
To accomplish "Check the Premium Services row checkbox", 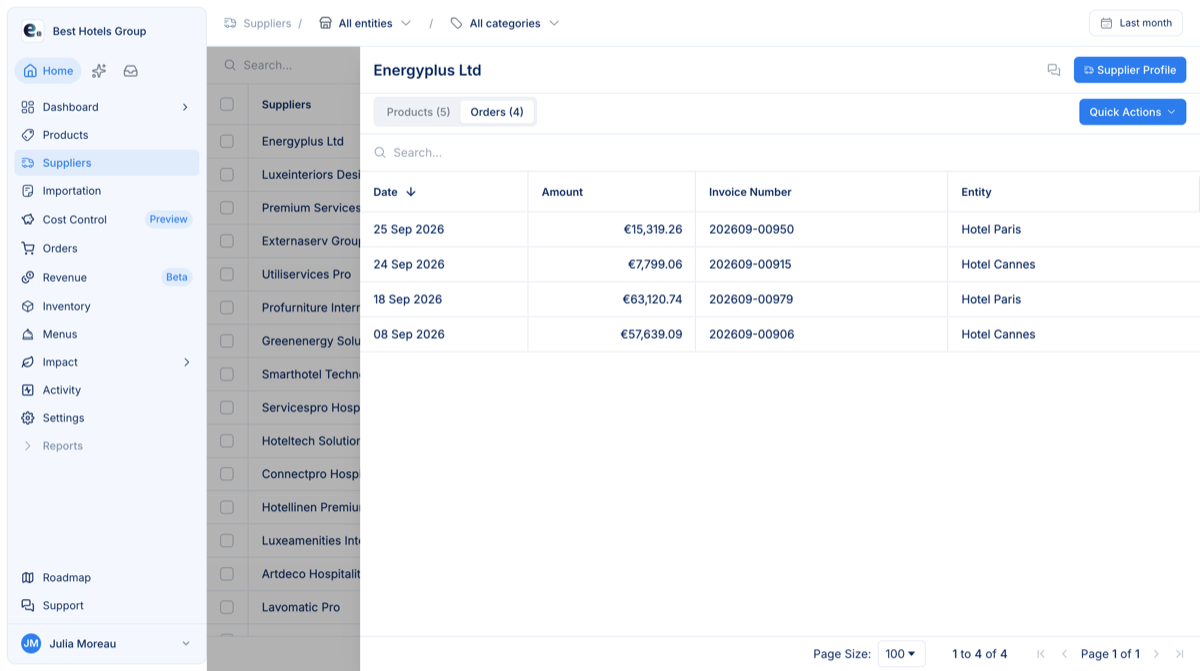I will (227, 208).
